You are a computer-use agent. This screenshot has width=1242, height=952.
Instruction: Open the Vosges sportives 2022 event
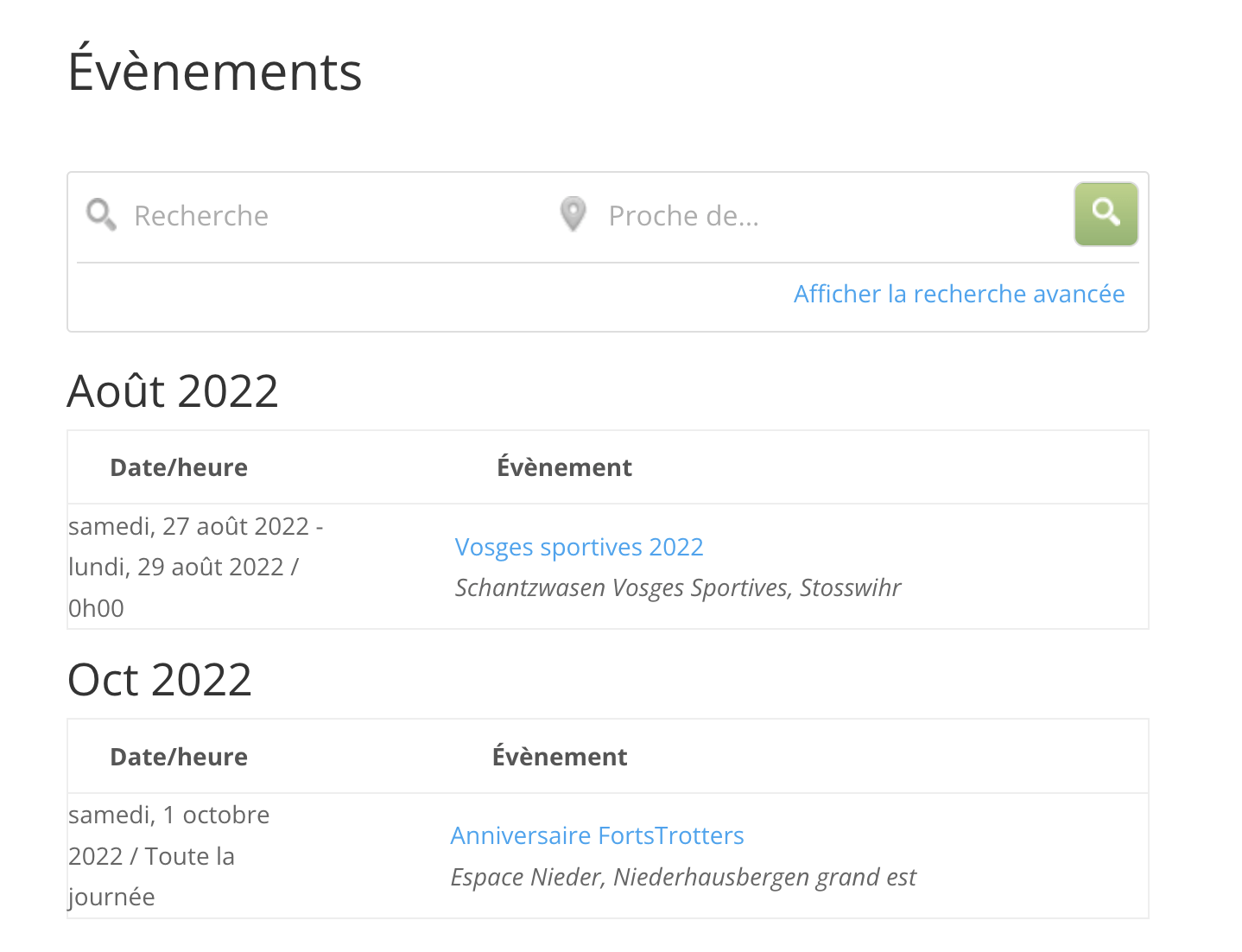click(x=579, y=548)
